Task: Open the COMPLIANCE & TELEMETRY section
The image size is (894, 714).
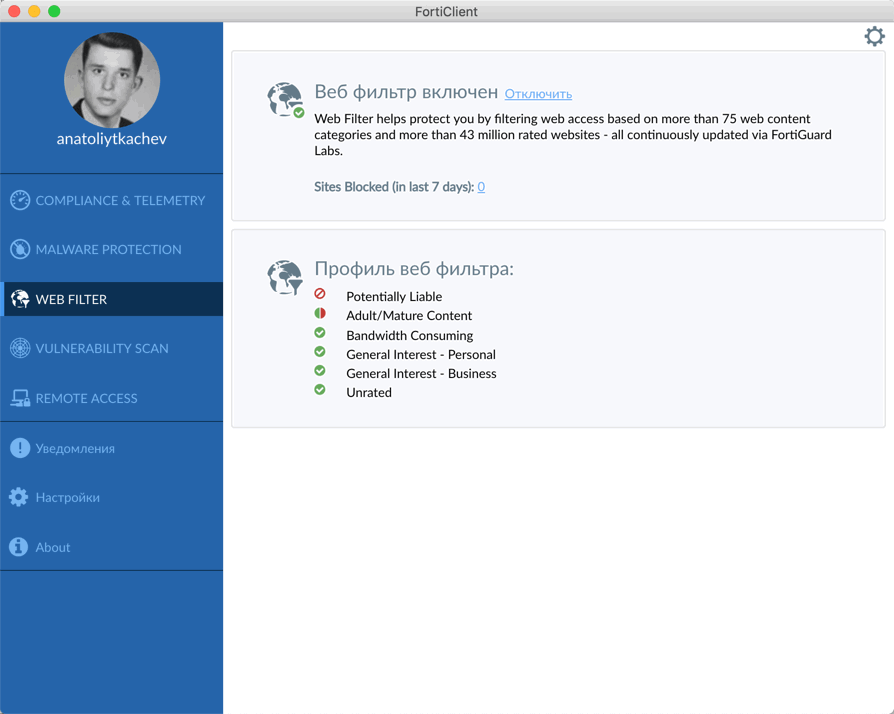Action: [112, 200]
